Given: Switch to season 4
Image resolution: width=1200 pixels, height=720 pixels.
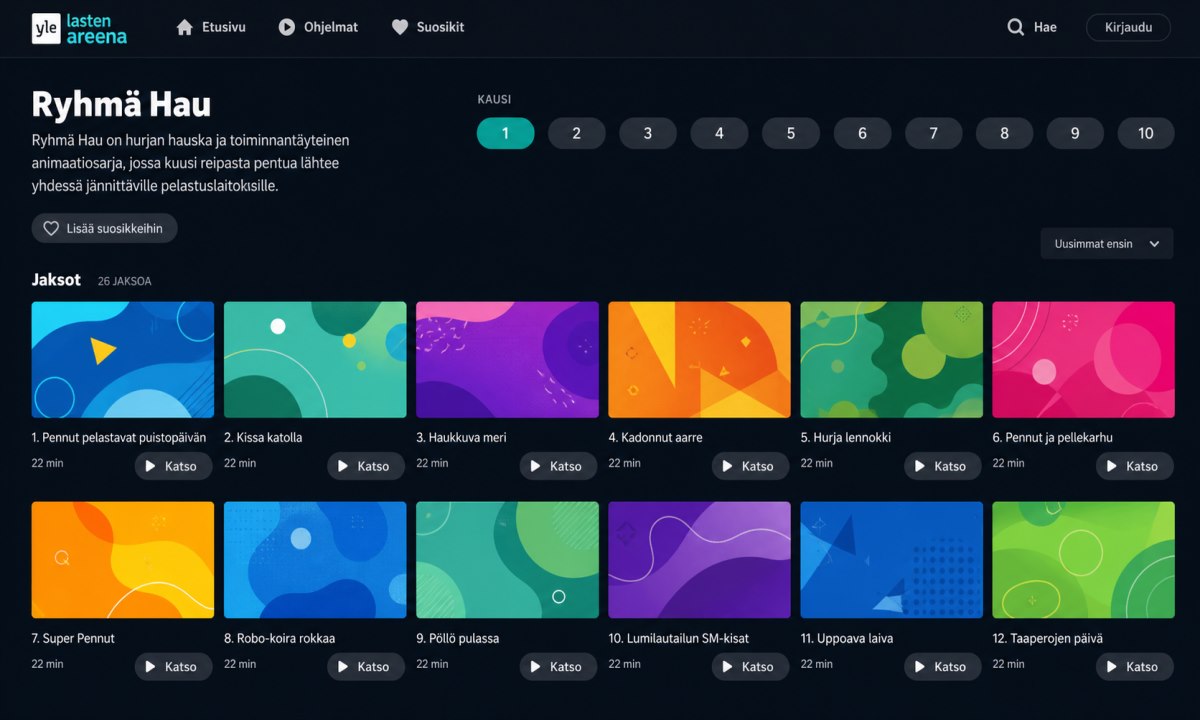Looking at the screenshot, I should (719, 133).
